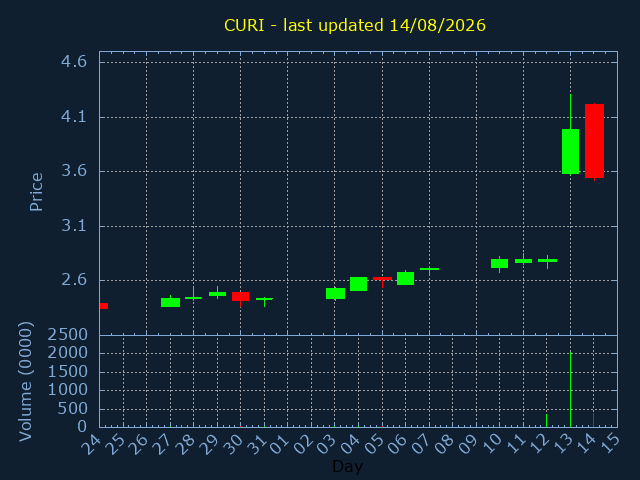The image size is (640, 480).
Task: Select the green candlestick on day 10
Action: click(499, 264)
